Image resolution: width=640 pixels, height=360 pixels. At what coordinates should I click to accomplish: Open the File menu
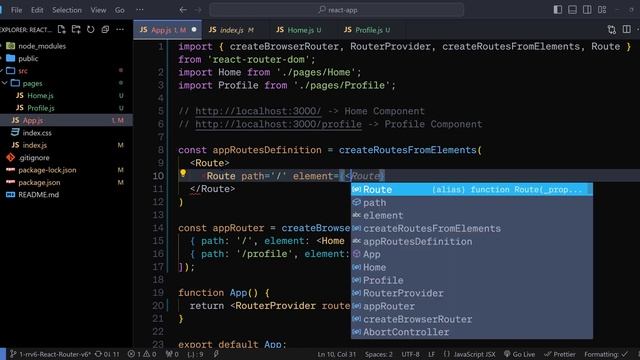[17, 10]
